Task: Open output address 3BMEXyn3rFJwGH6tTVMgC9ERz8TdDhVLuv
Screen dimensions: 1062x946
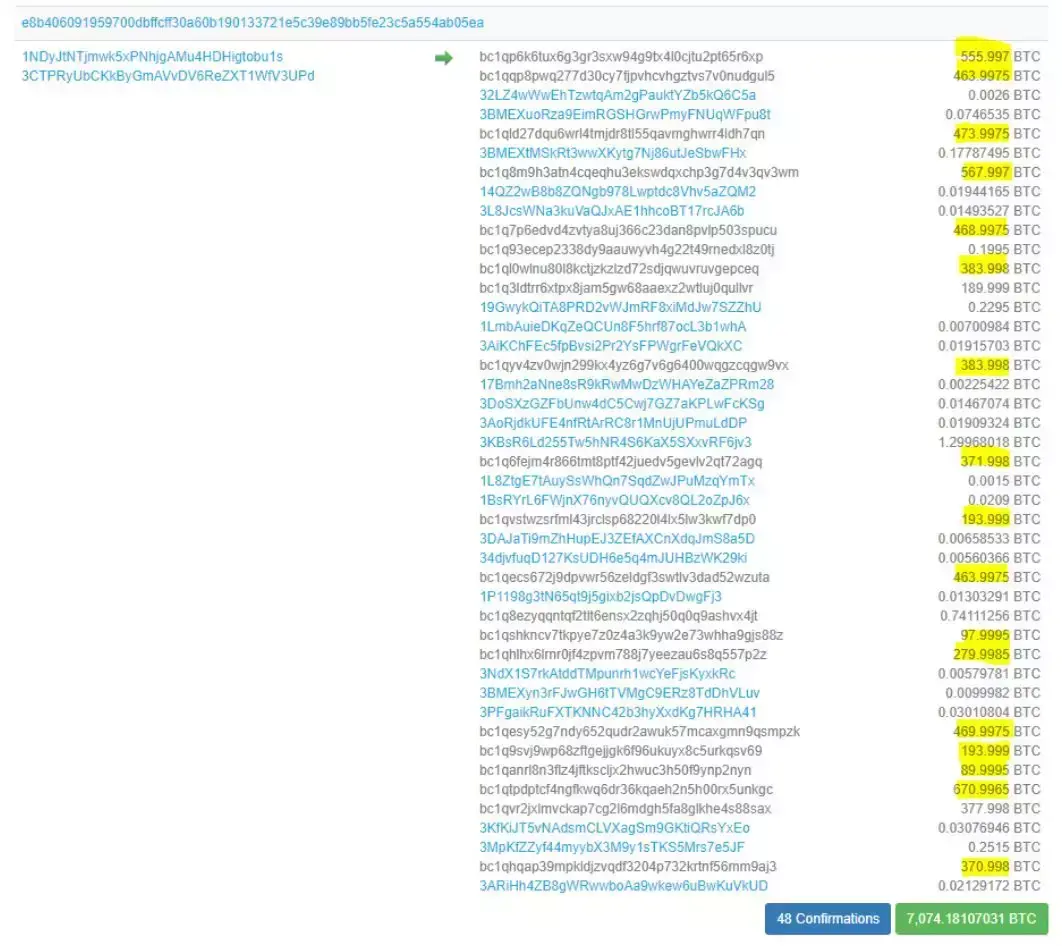Action: (x=619, y=693)
